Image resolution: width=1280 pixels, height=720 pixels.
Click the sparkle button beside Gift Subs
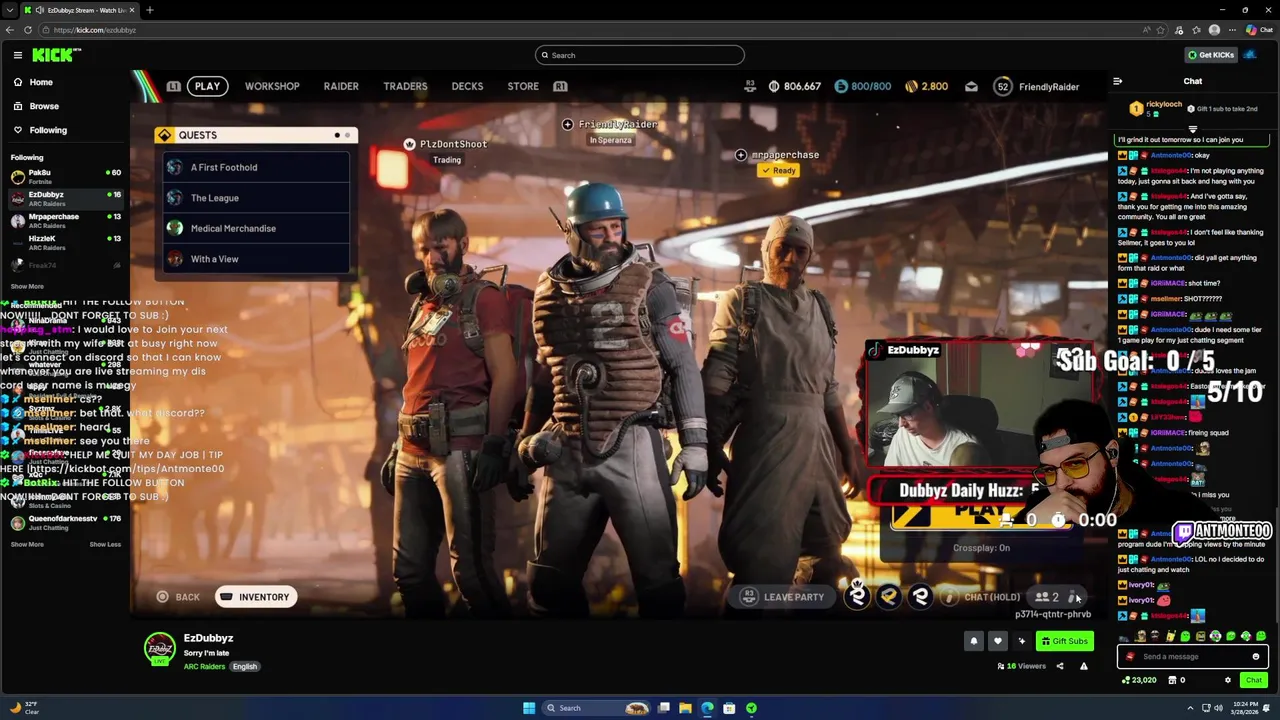pos(1021,641)
